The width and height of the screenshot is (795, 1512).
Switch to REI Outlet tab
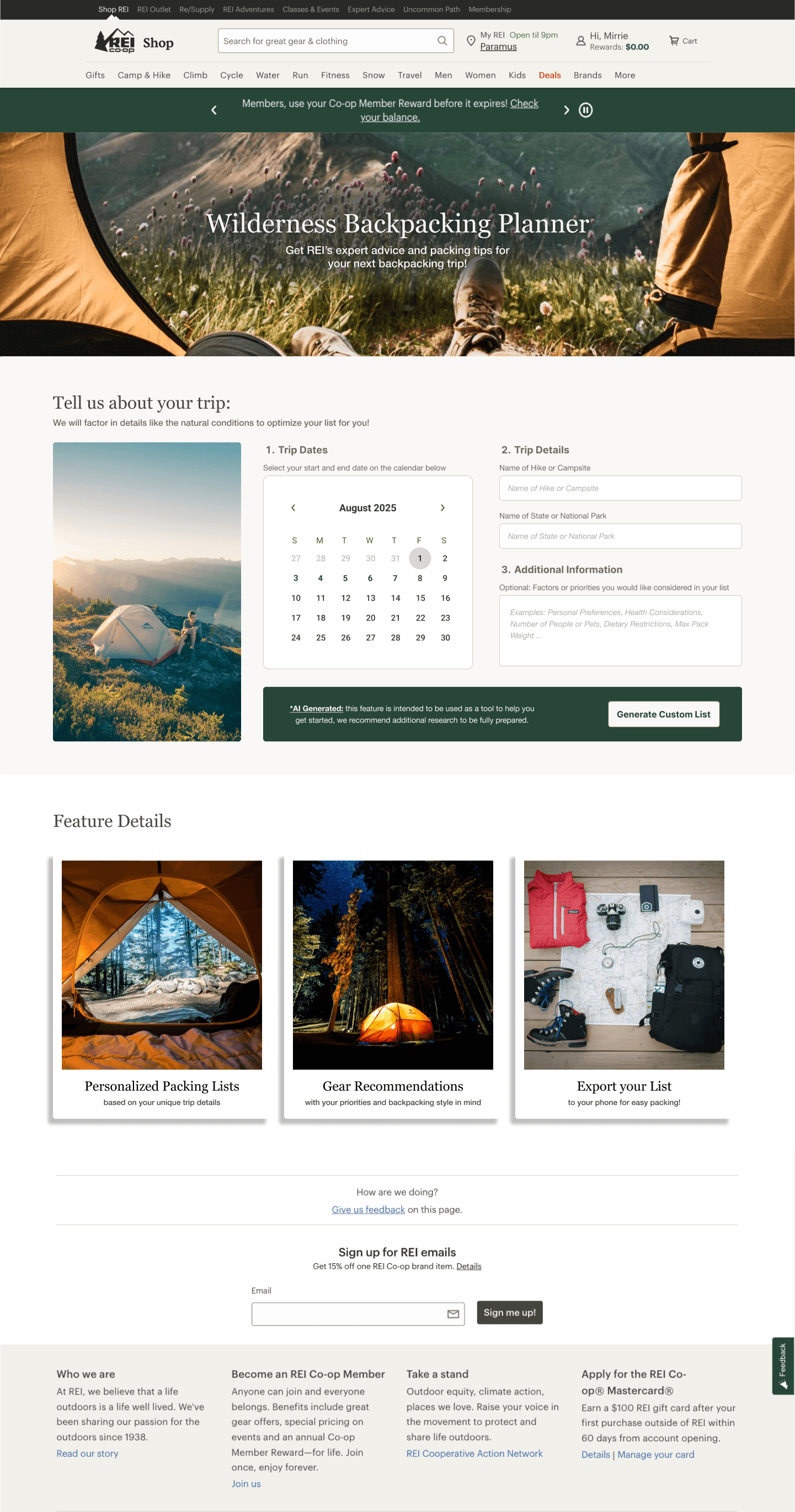click(154, 9)
